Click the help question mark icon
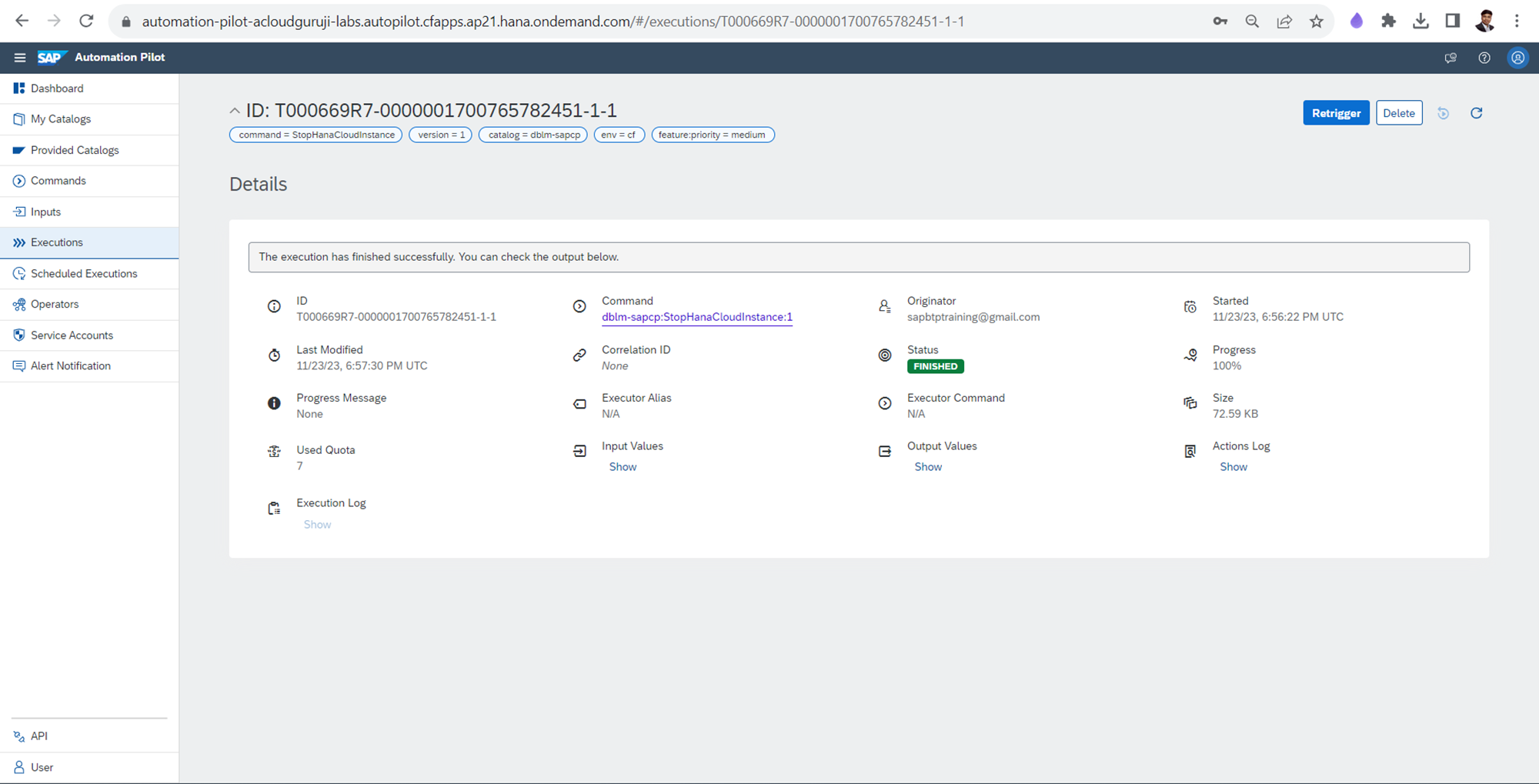Viewport: 1539px width, 784px height. (x=1484, y=58)
